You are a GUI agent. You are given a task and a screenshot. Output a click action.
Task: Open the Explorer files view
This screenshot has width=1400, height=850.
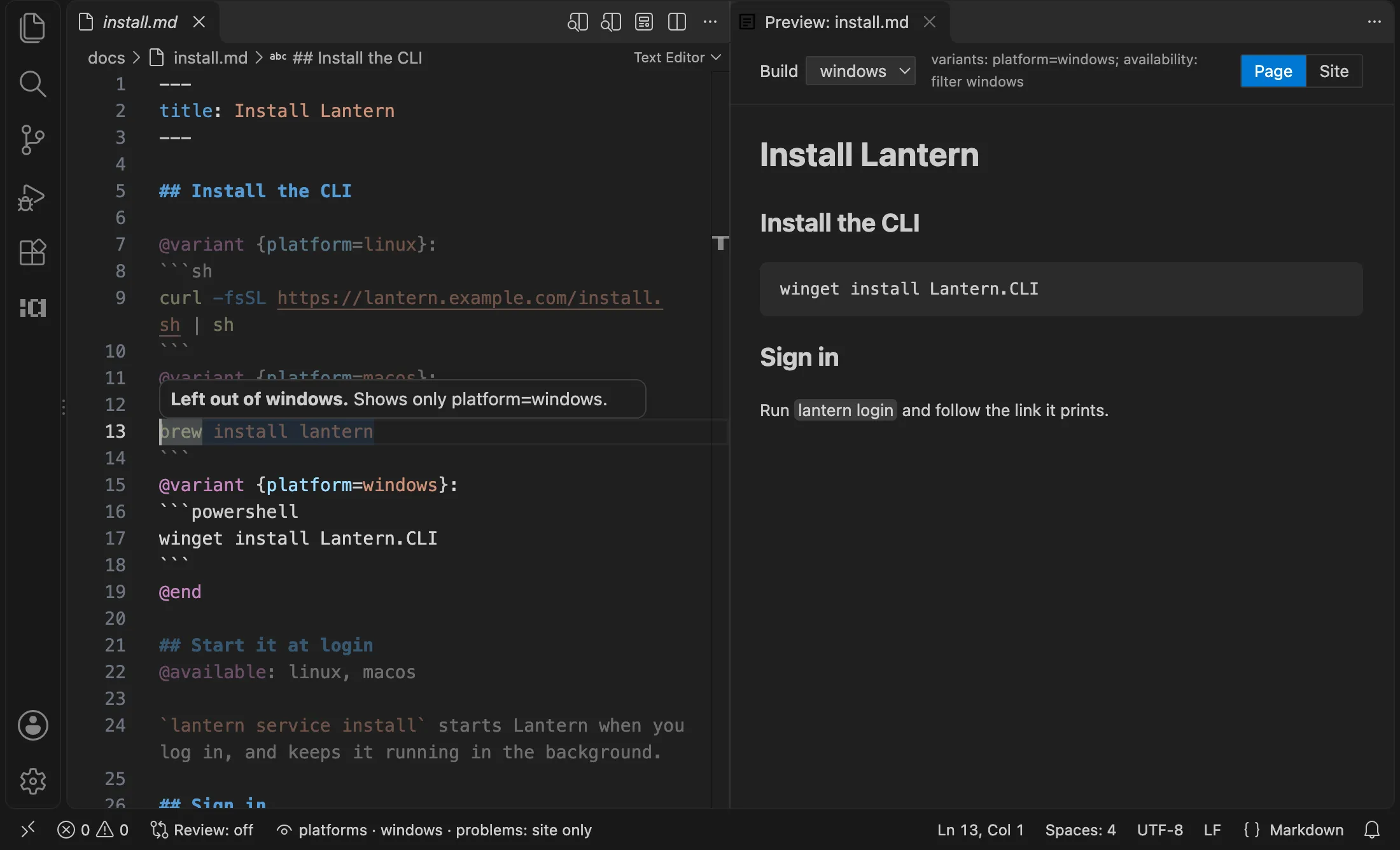tap(32, 29)
